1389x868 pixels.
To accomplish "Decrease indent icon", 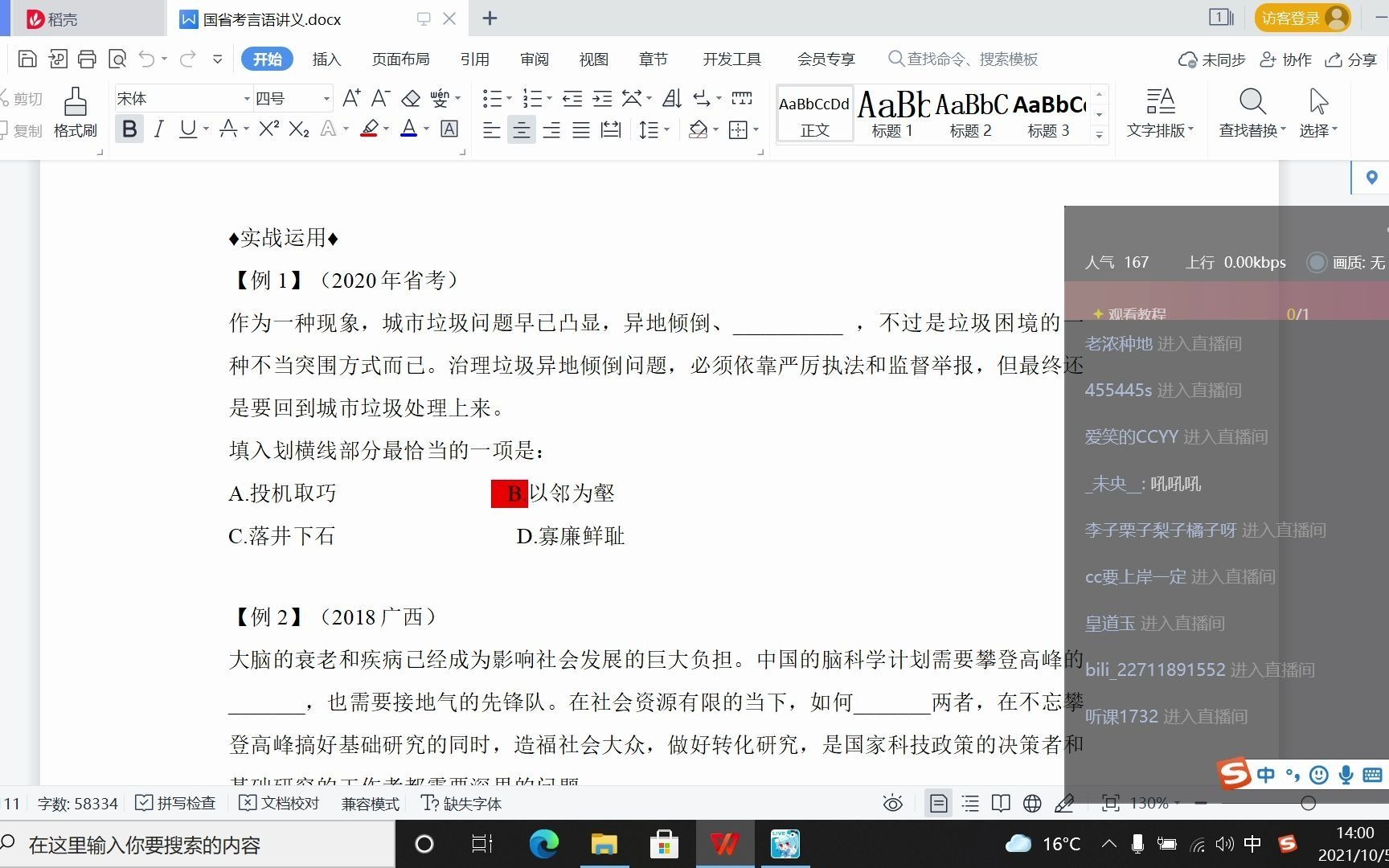I will click(572, 98).
